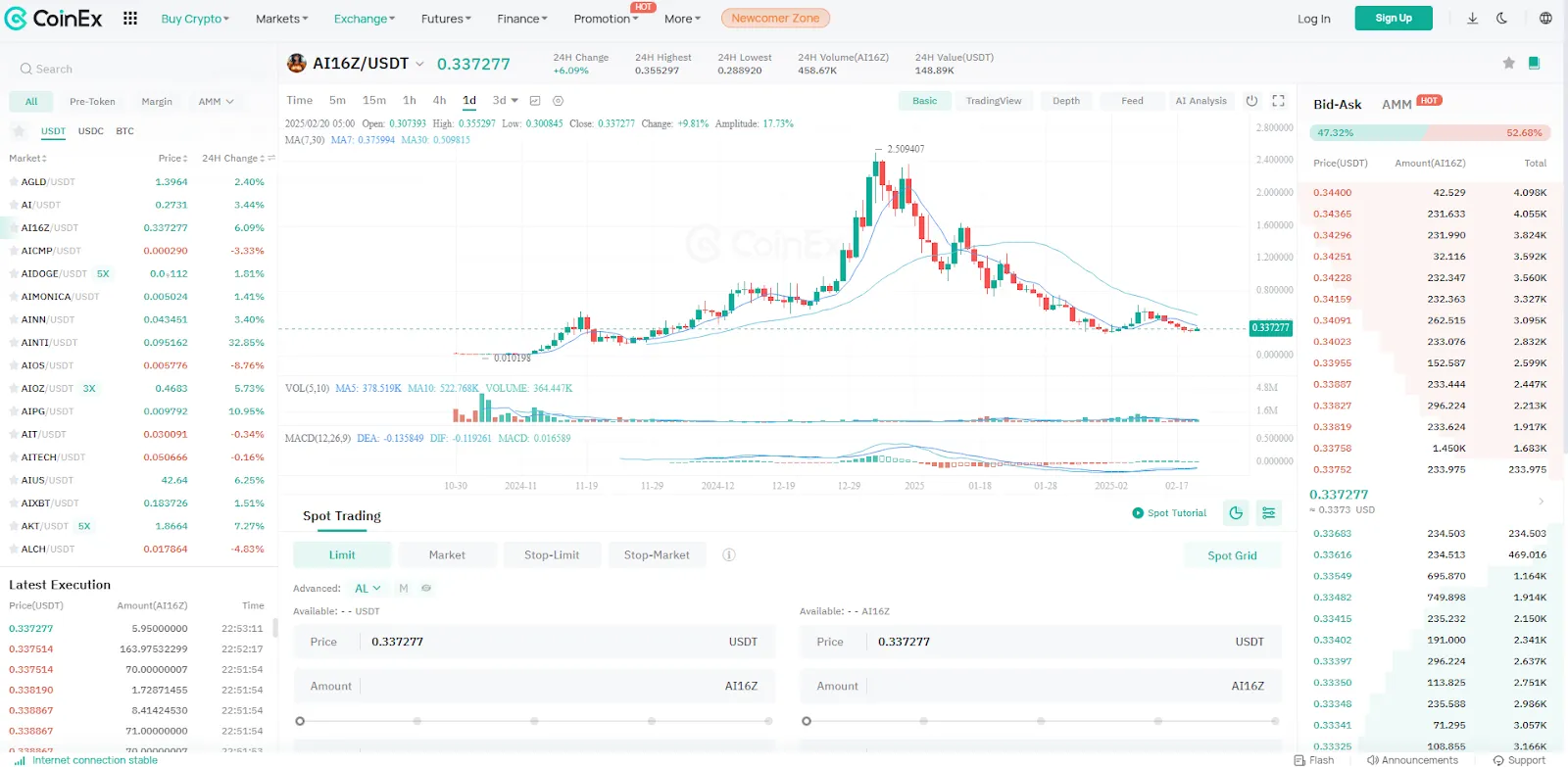Favorite the AI/USDT pair star

point(14,205)
